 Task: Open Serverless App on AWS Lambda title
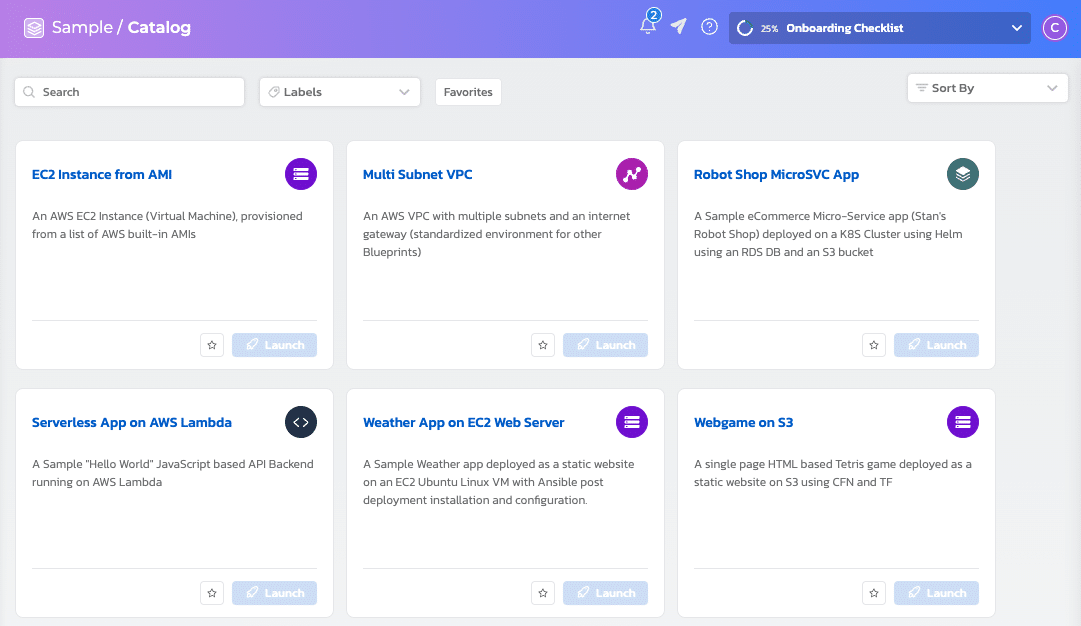click(132, 423)
